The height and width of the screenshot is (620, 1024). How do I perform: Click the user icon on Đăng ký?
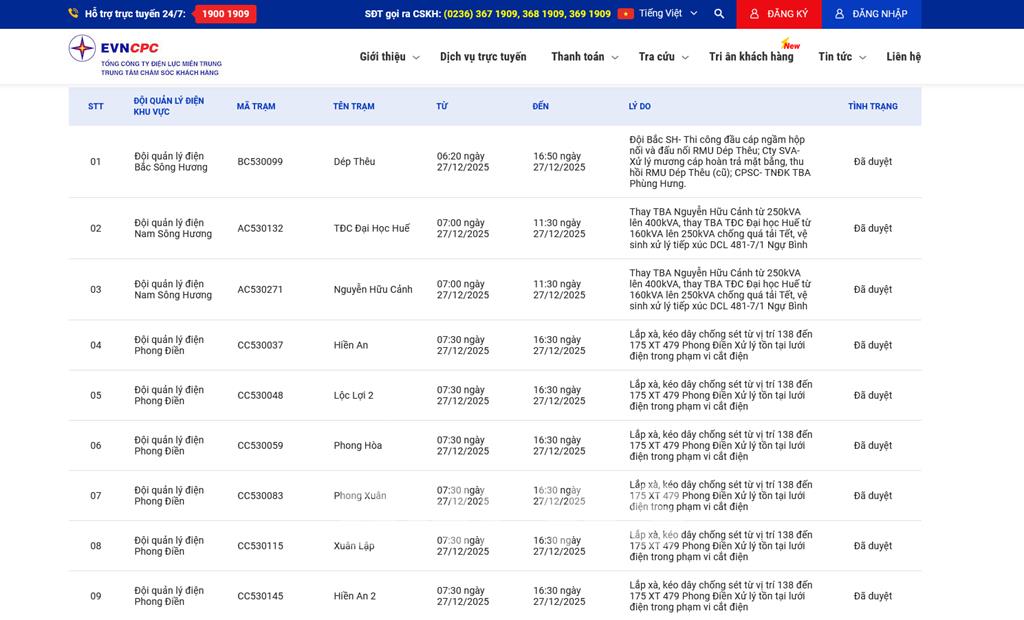(755, 14)
